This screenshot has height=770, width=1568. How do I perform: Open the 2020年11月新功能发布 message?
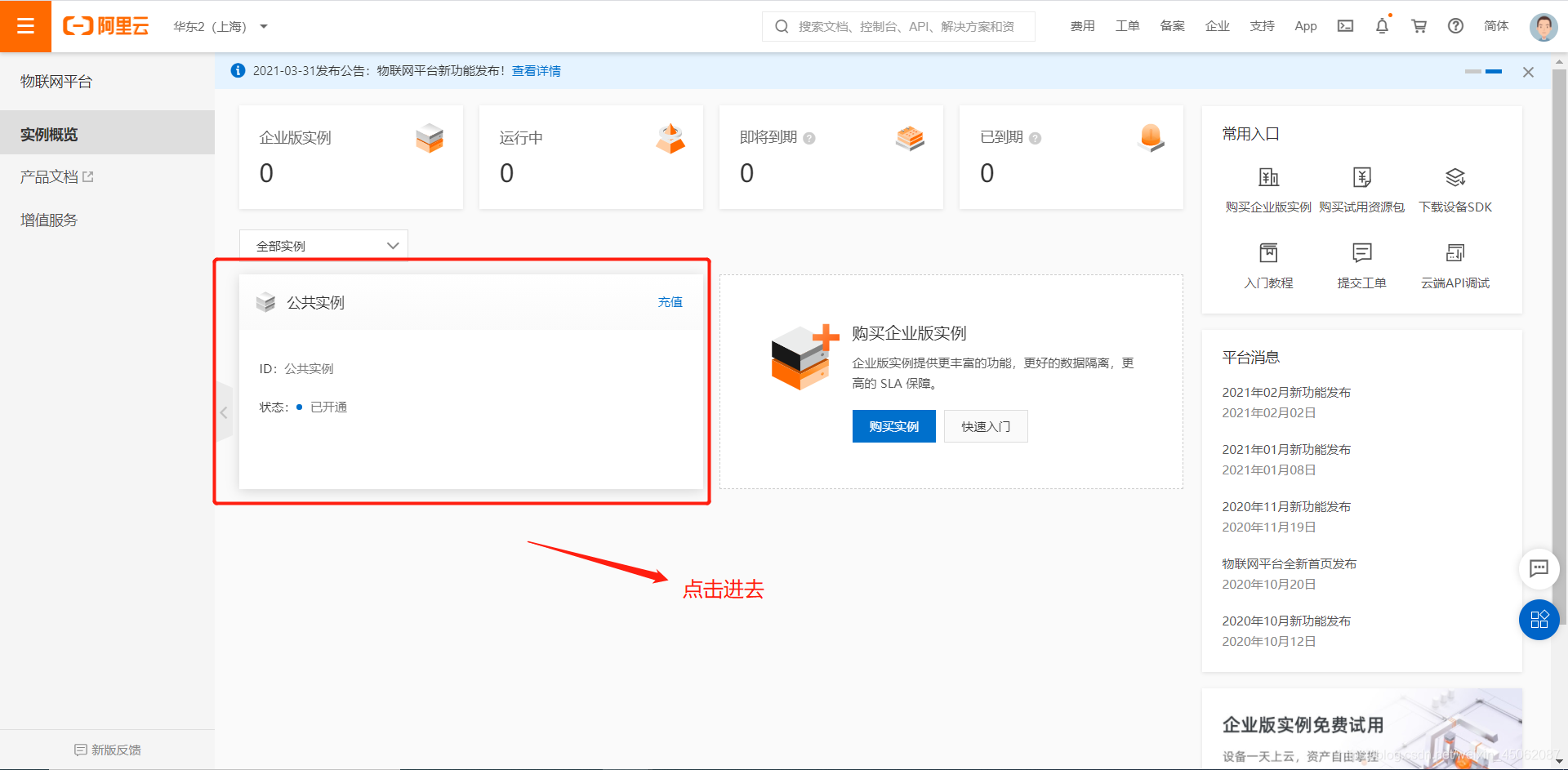coord(1286,507)
